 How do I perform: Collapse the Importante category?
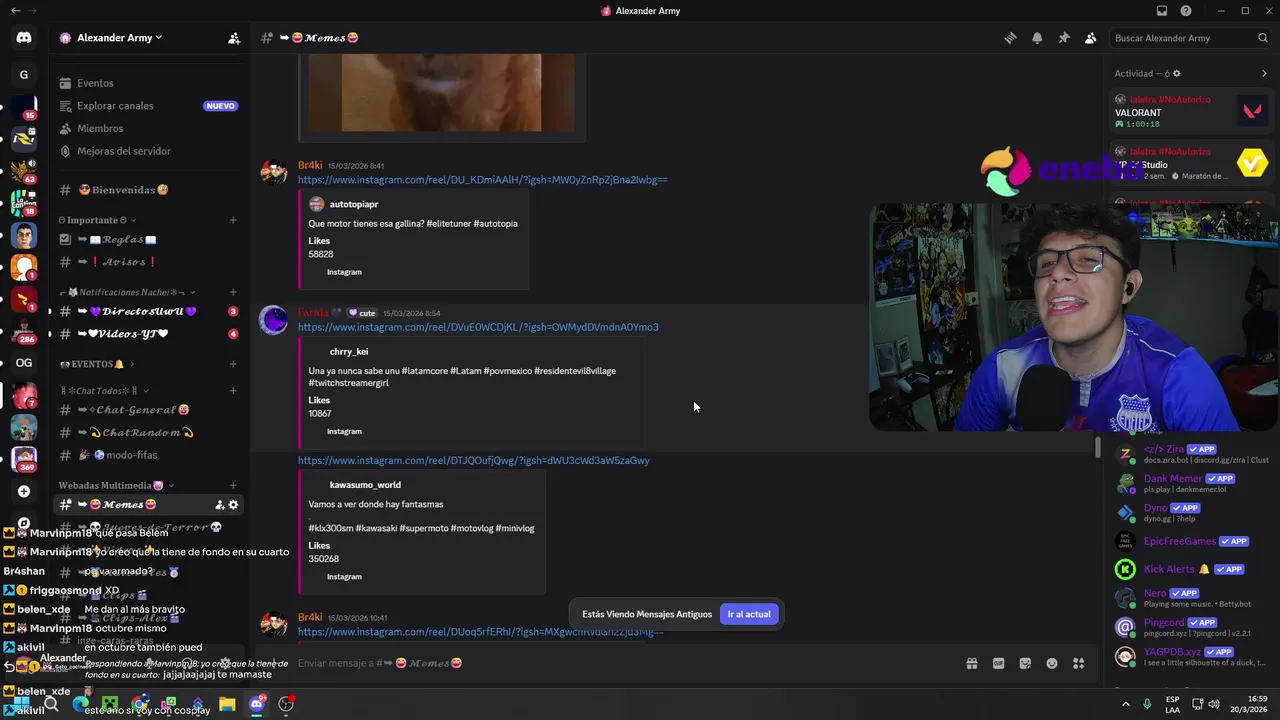click(97, 220)
